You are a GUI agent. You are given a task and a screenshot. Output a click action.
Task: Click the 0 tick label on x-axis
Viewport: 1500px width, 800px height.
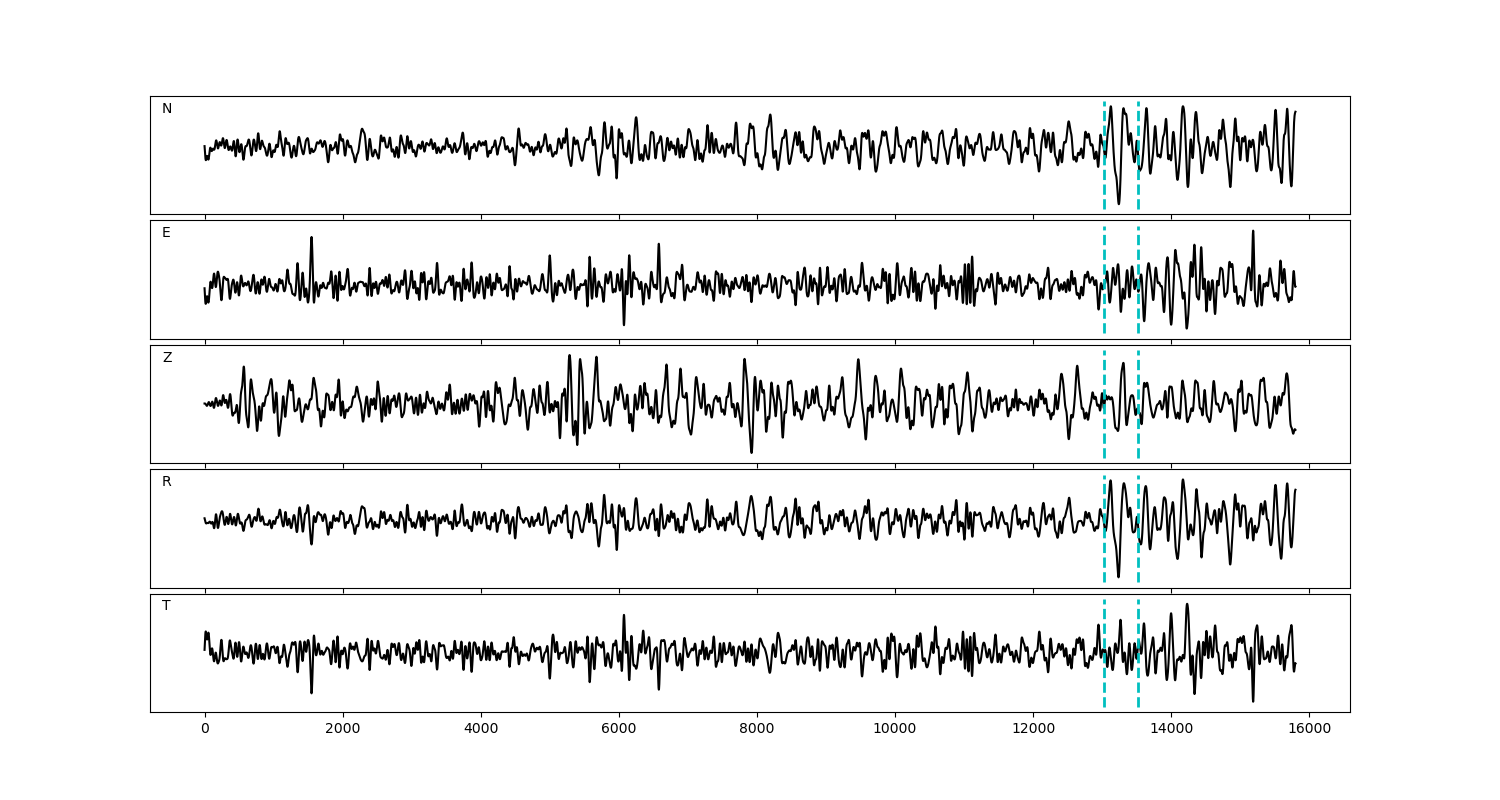tap(205, 729)
